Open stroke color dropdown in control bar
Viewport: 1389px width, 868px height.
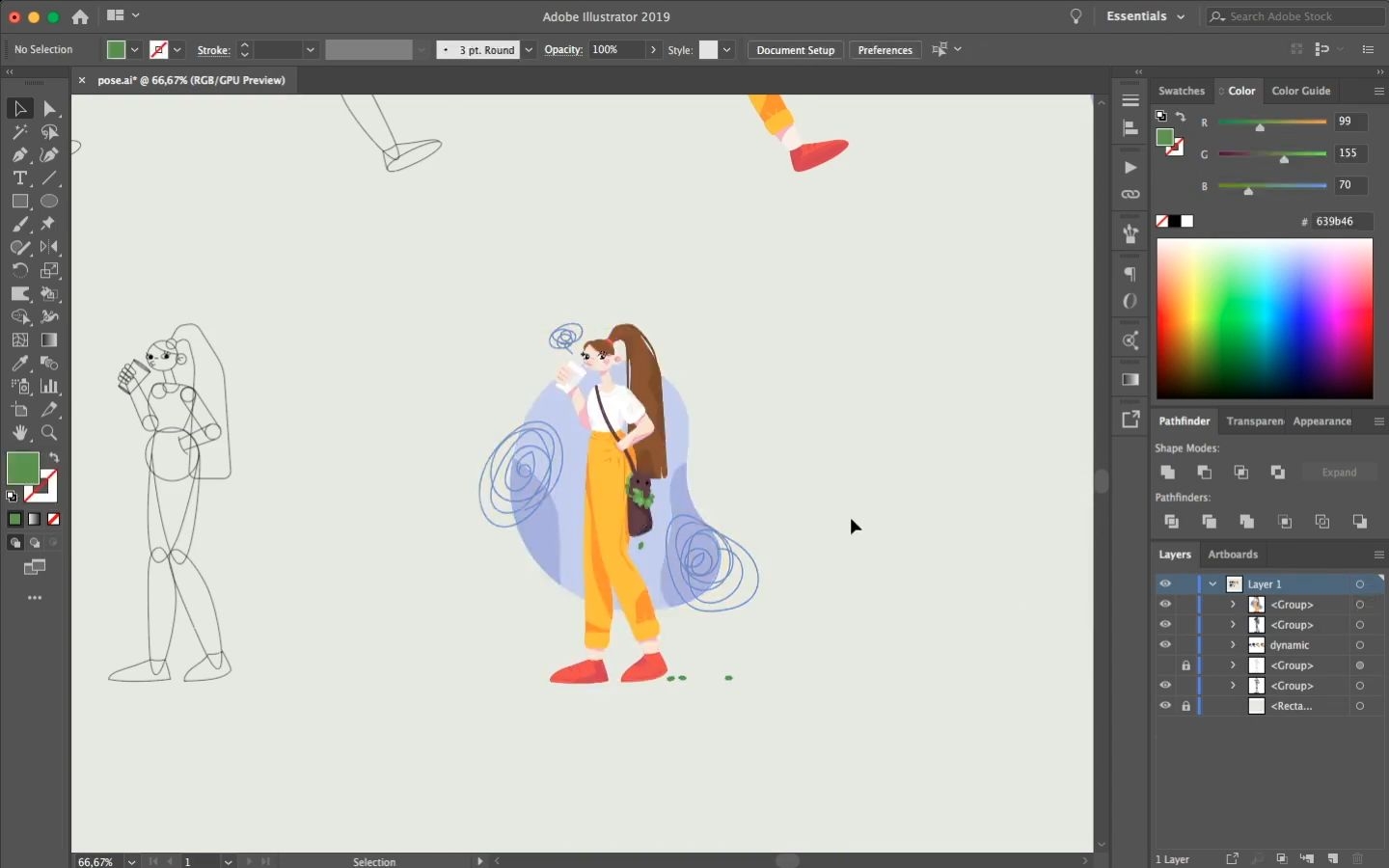click(177, 50)
